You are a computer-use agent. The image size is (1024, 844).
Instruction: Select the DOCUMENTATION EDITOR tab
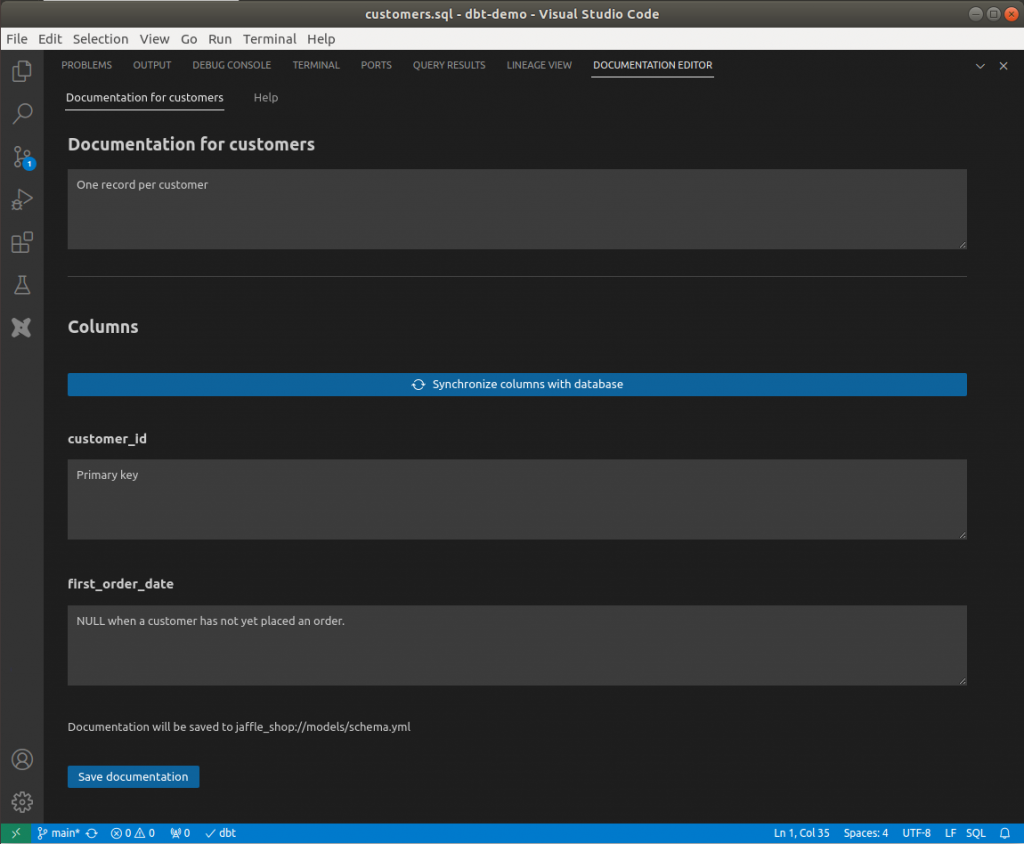(x=652, y=65)
